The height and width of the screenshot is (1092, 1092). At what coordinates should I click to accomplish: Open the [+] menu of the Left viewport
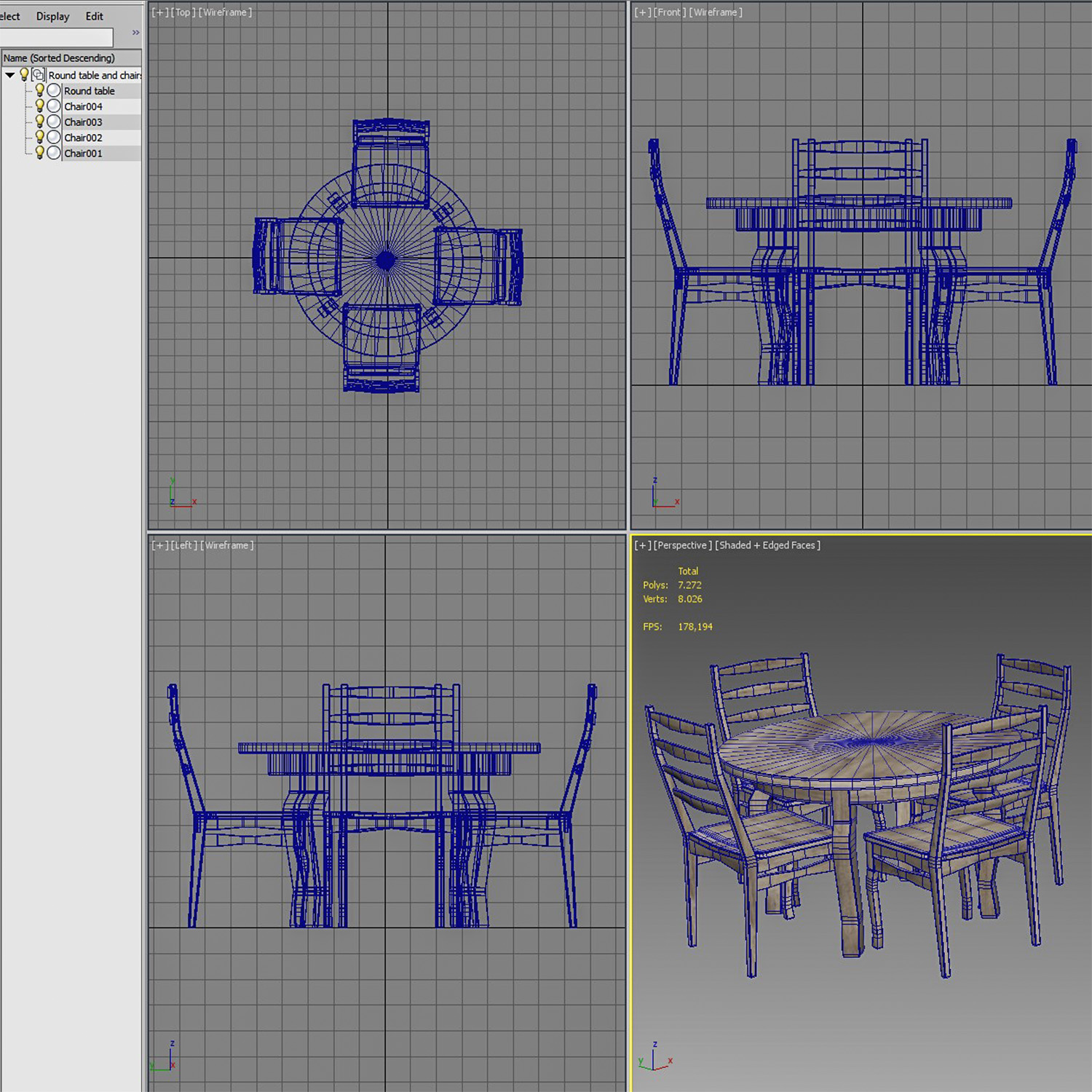click(x=160, y=545)
